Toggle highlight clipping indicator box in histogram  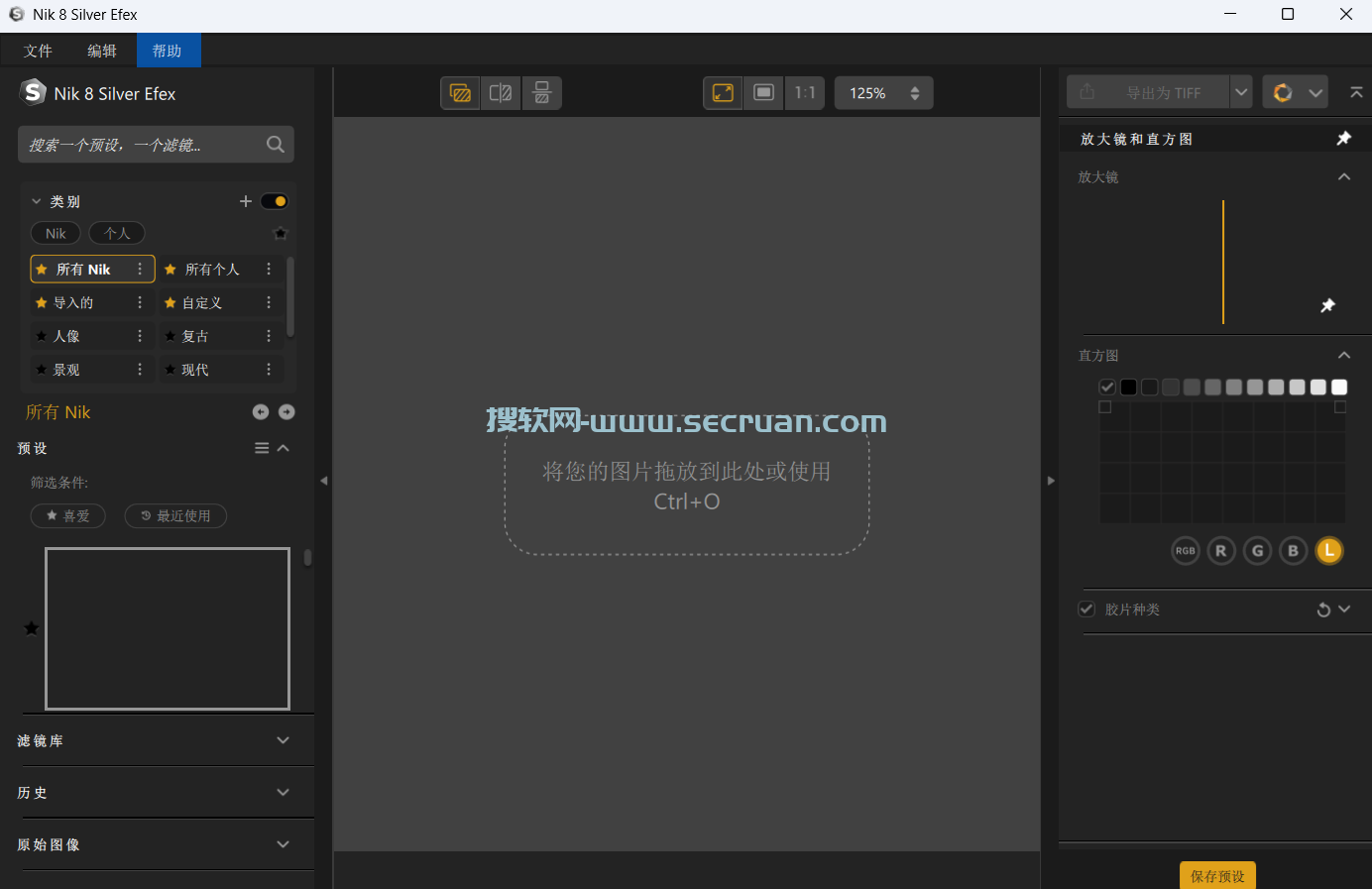[1340, 407]
